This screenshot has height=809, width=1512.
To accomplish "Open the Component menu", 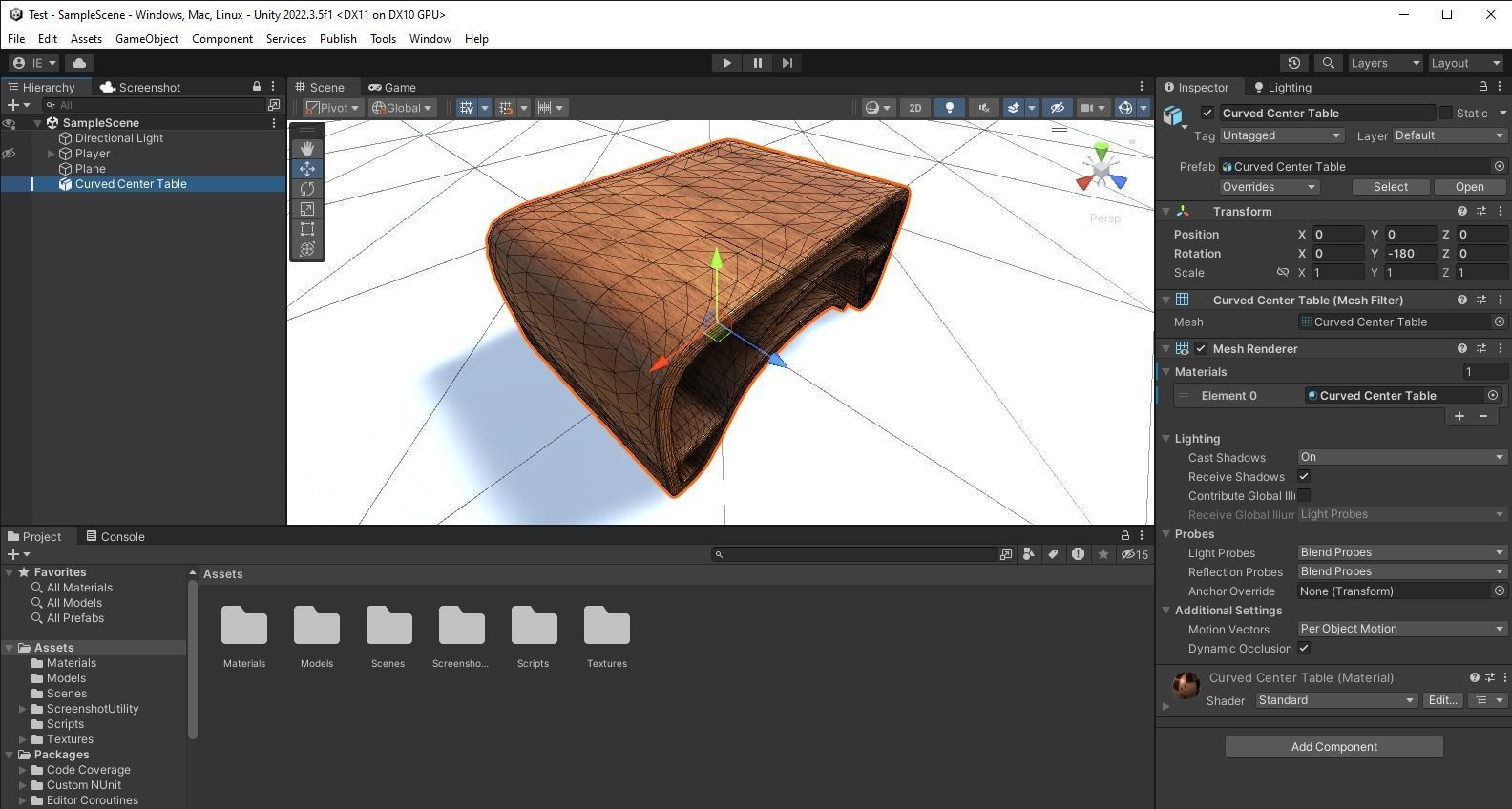I will click(222, 39).
